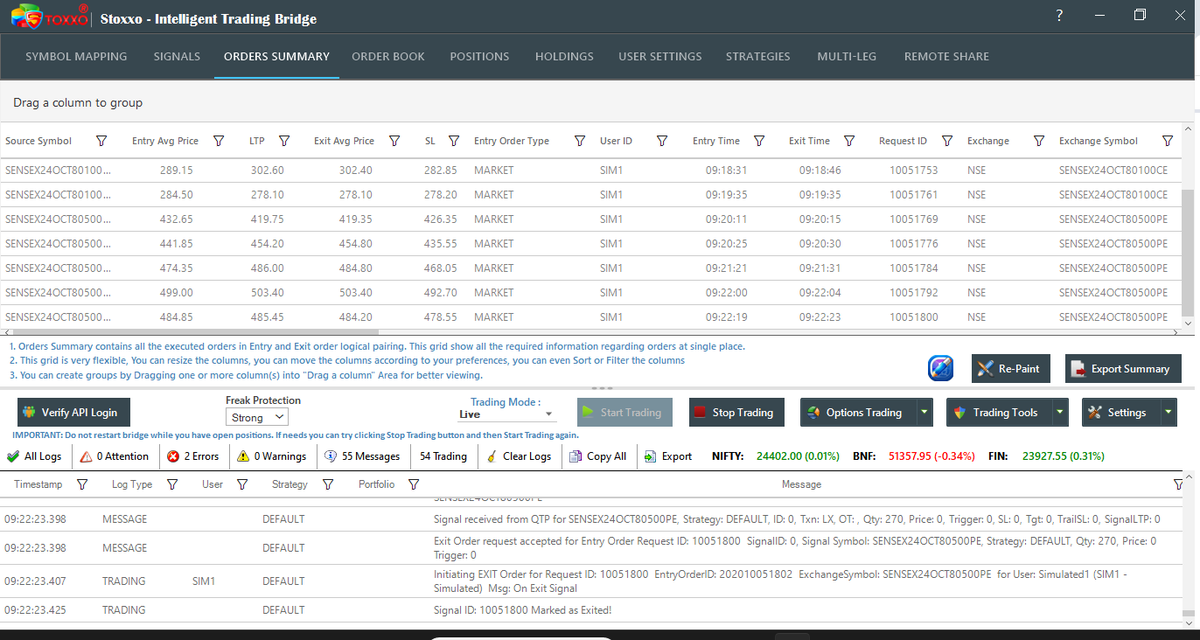Go to the Positions tab

point(479,57)
